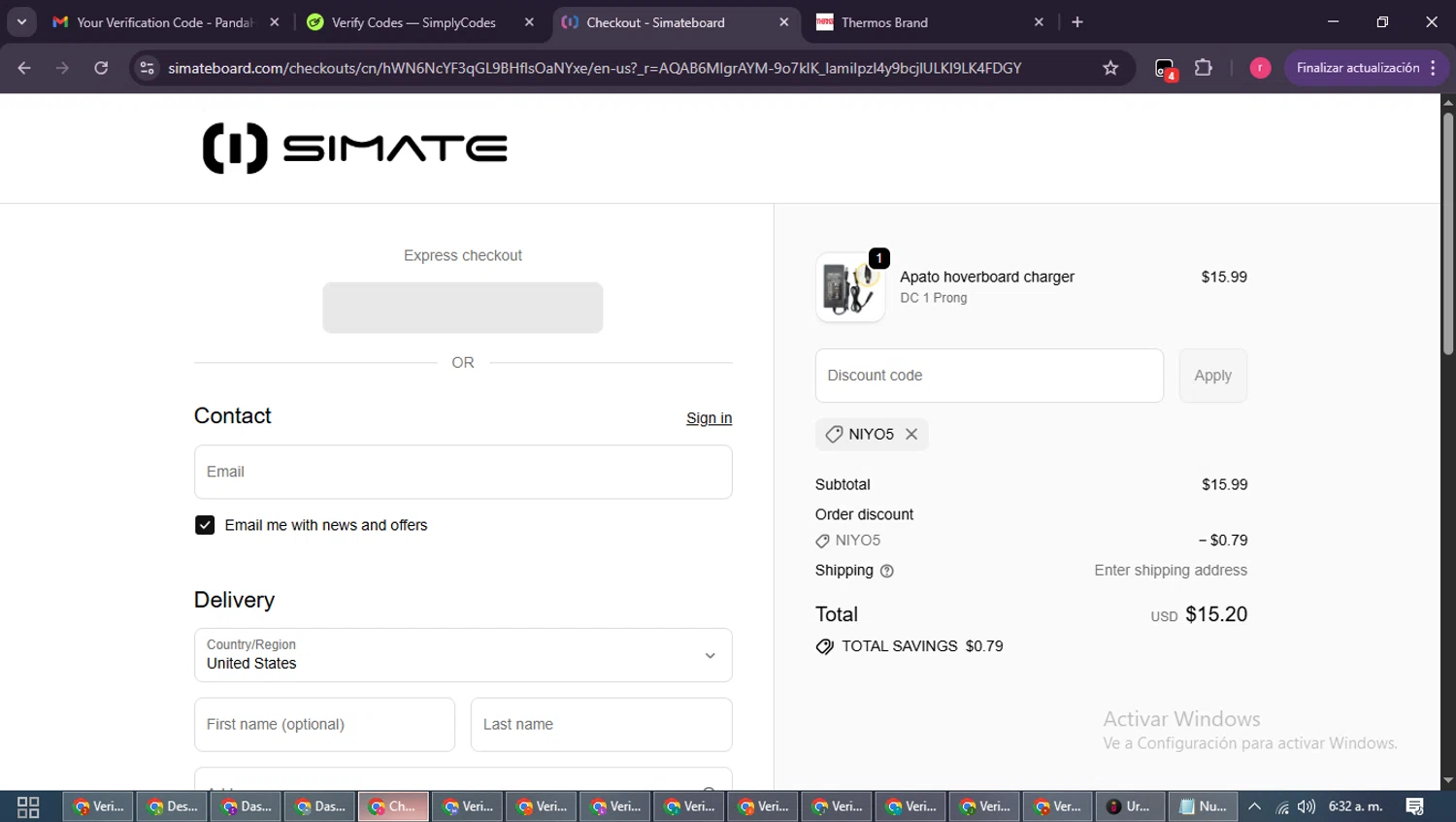
Task: Open the notifications action center icon
Action: (1414, 806)
